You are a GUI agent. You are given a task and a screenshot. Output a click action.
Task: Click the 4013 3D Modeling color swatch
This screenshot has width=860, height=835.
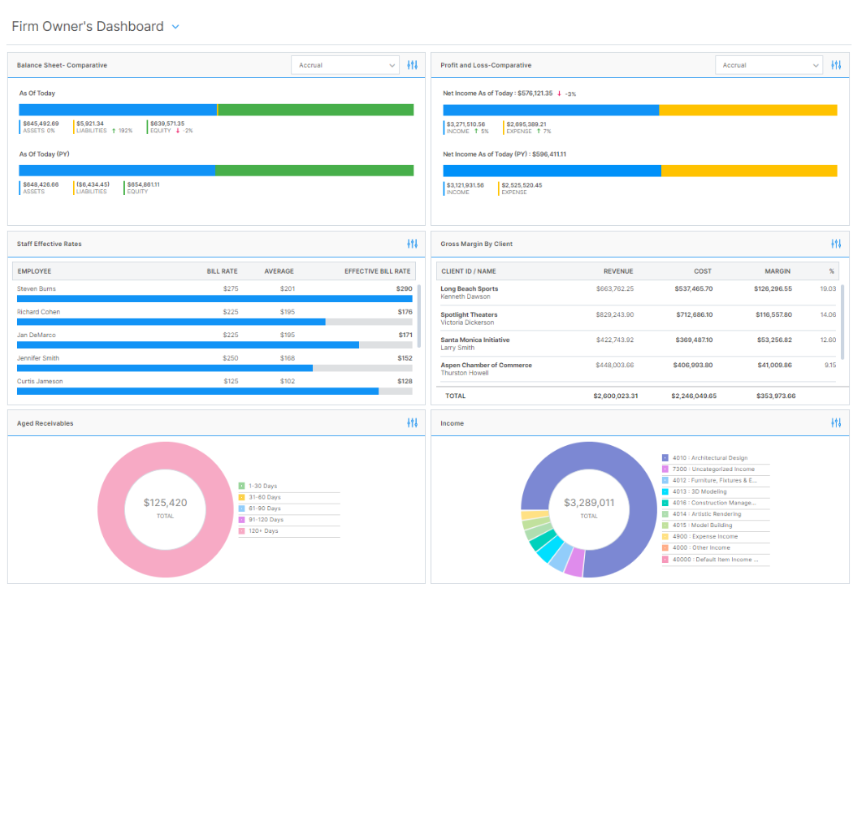[665, 492]
